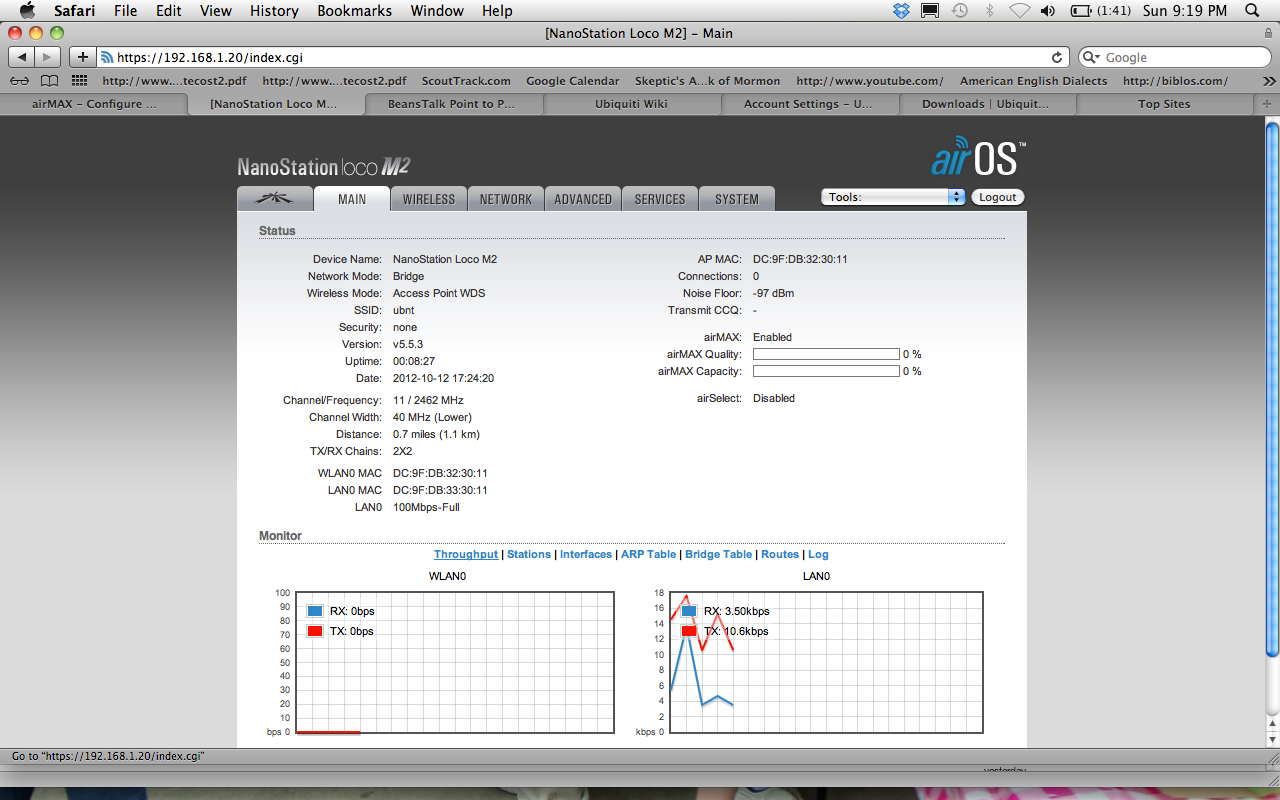Click the volume speaker icon
1280x800 pixels.
pyautogui.click(x=1047, y=11)
